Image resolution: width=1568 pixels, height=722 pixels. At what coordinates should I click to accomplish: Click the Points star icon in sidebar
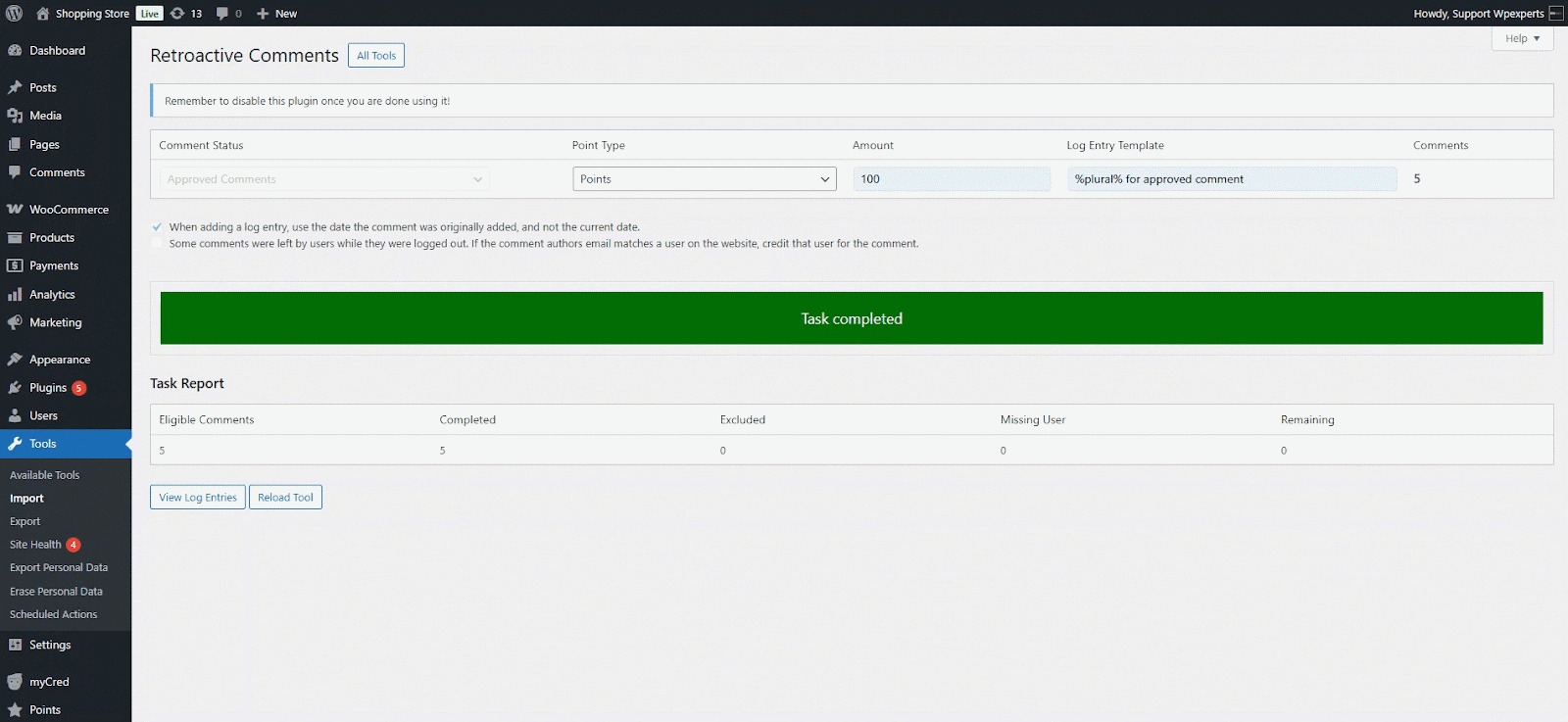click(x=15, y=710)
